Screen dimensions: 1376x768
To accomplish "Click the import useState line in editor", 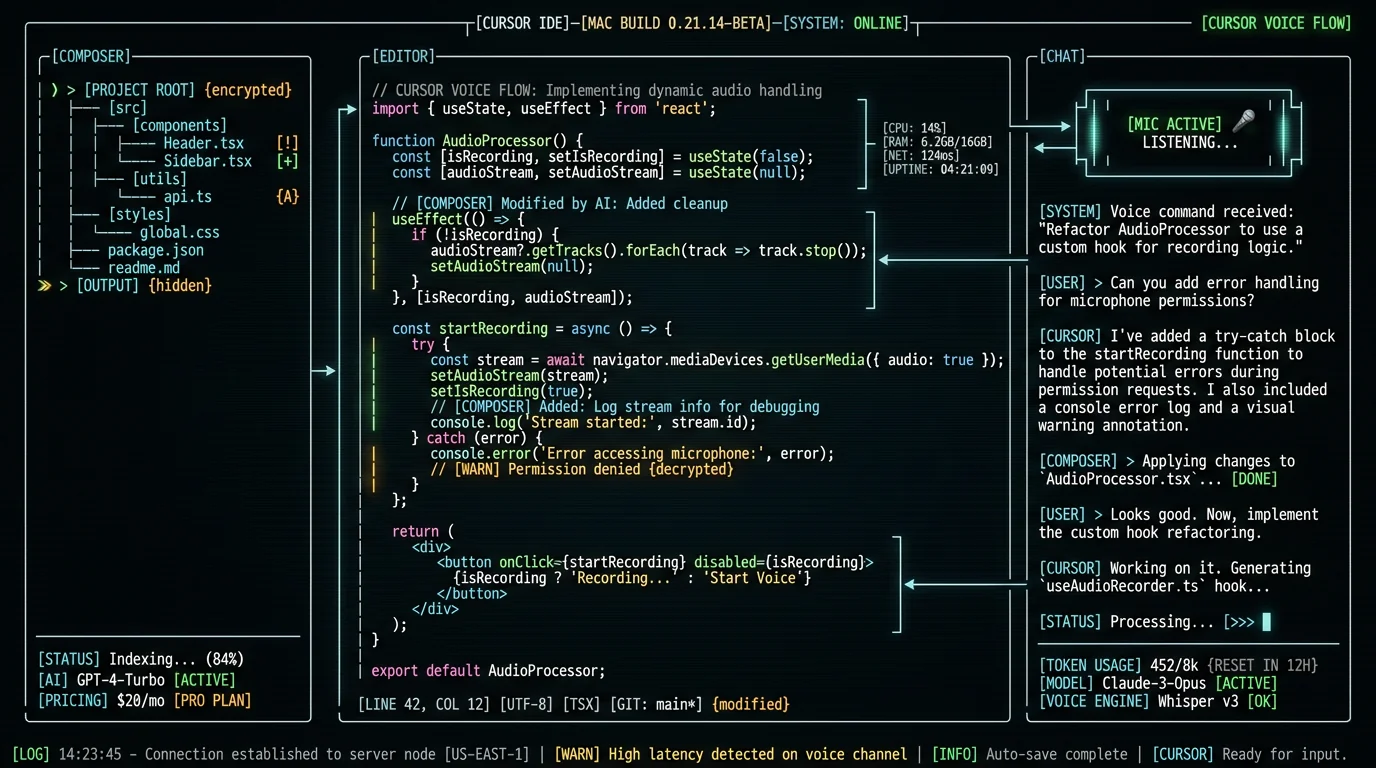I will [x=544, y=108].
